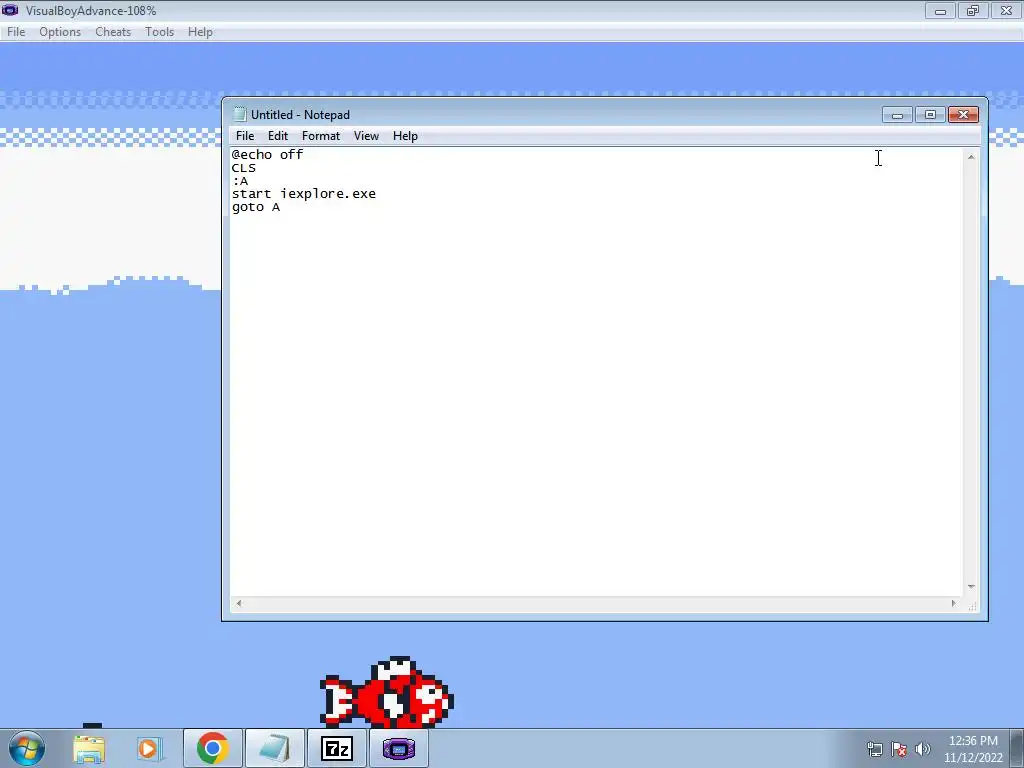Minimize the Notepad window

point(897,115)
